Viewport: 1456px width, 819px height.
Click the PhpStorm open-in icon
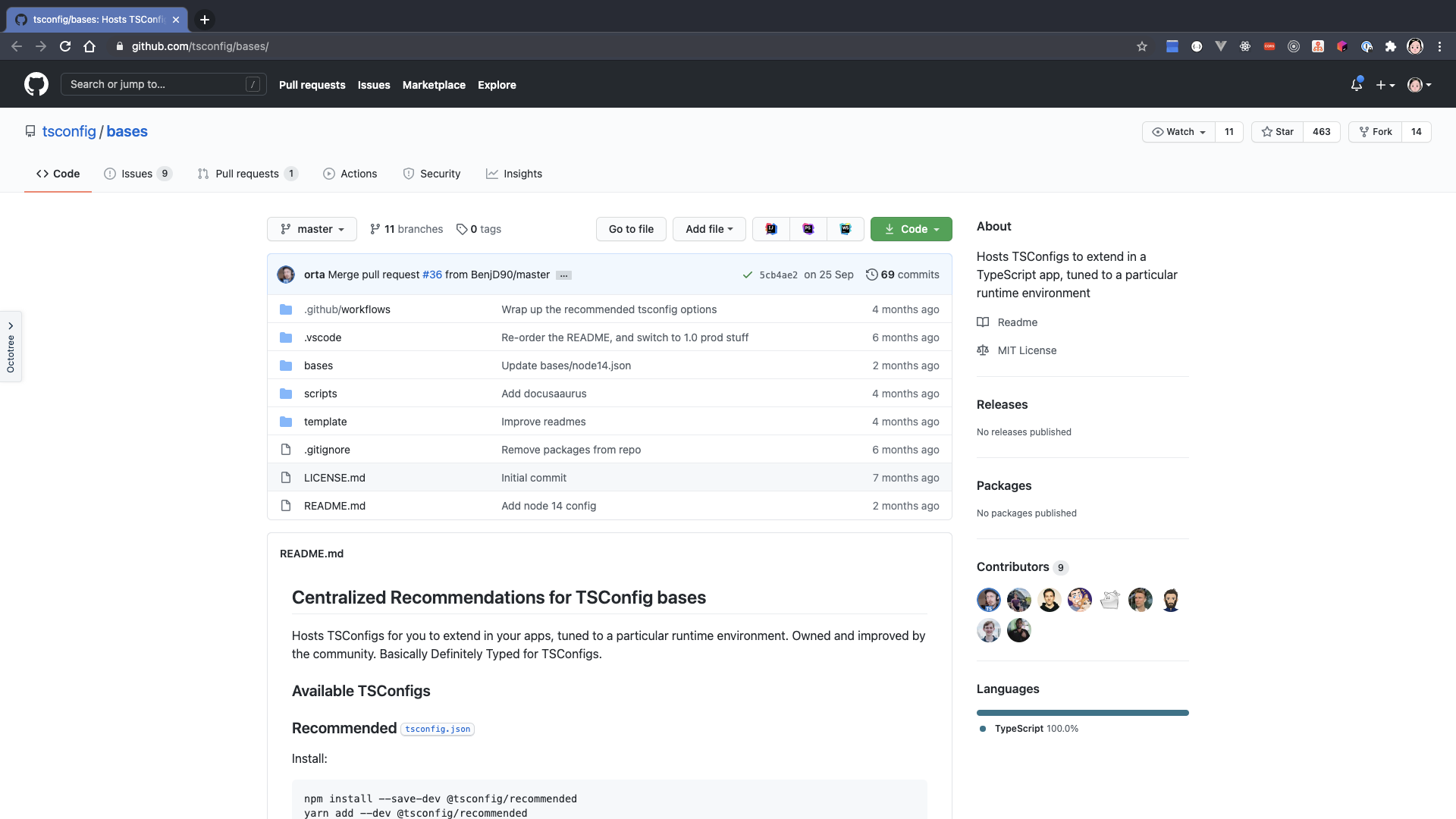click(x=808, y=229)
